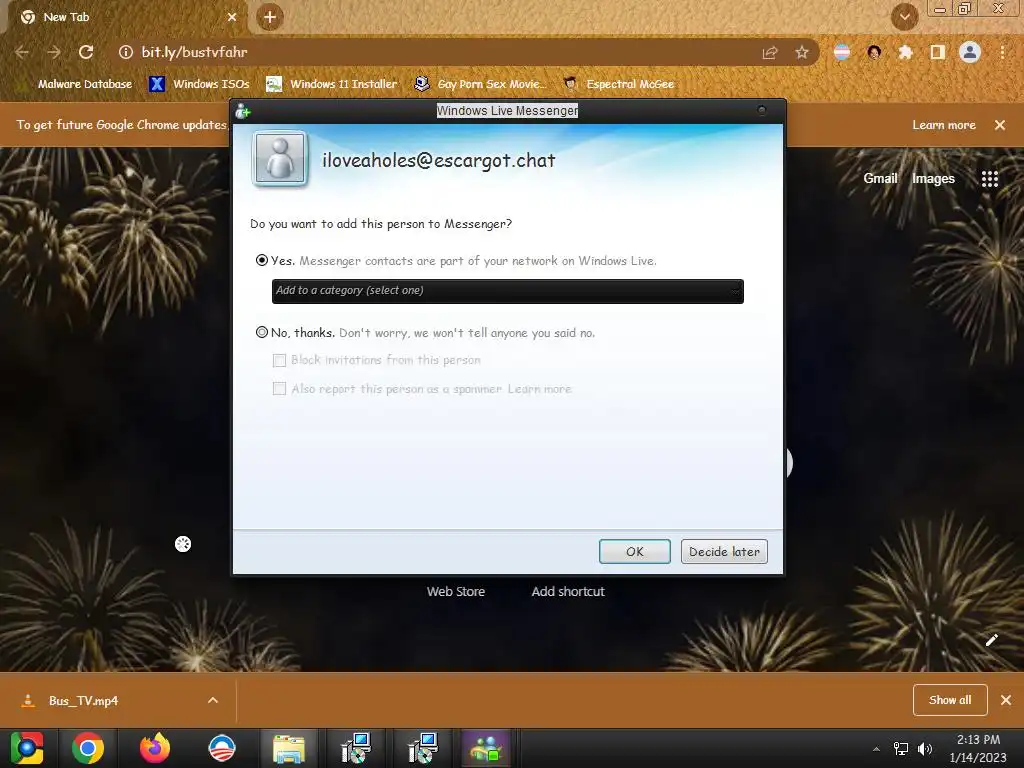Click the volume speaker tray icon
The width and height of the screenshot is (1024, 768).
[925, 749]
